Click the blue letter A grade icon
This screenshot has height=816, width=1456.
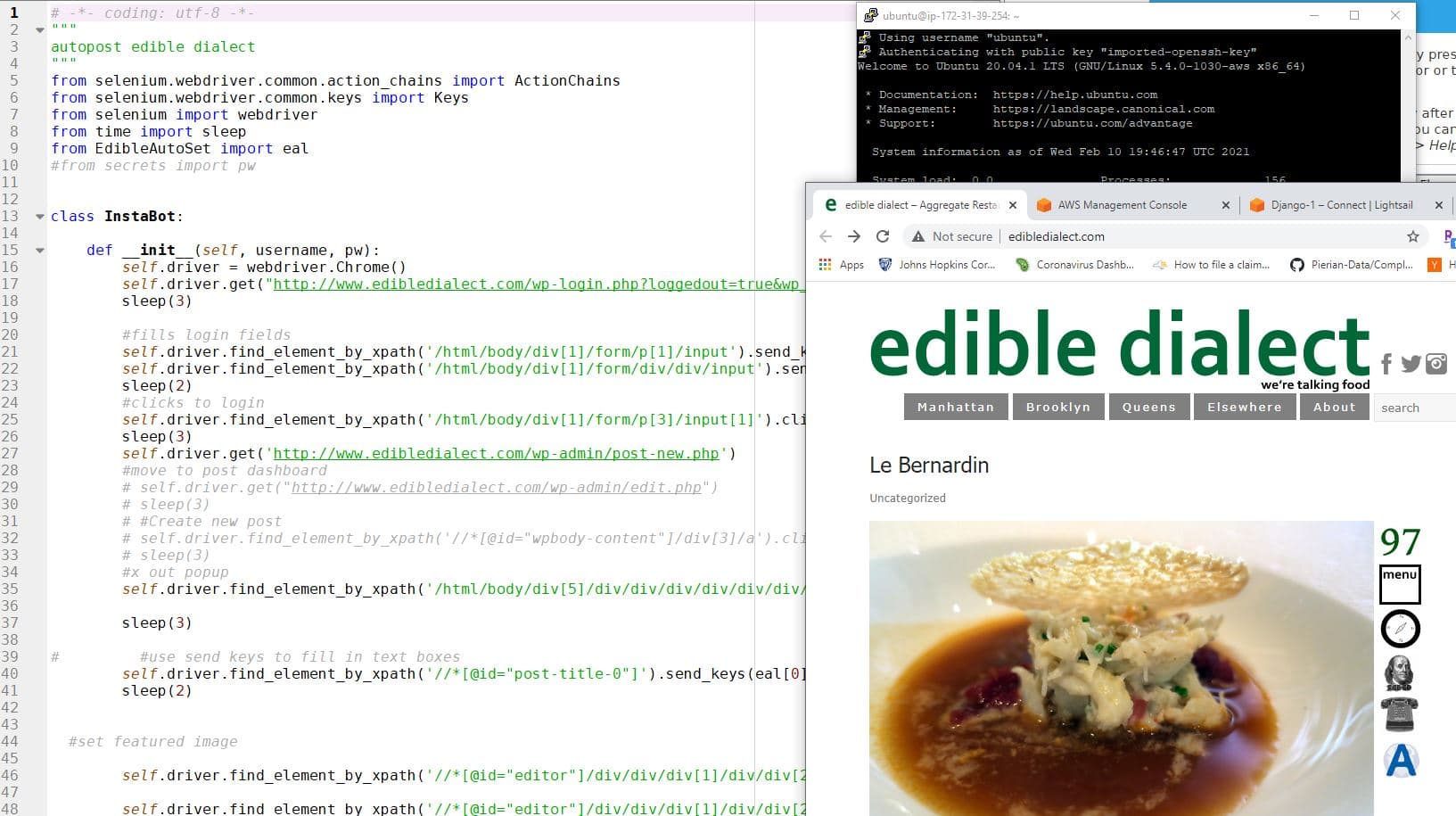pos(1401,761)
